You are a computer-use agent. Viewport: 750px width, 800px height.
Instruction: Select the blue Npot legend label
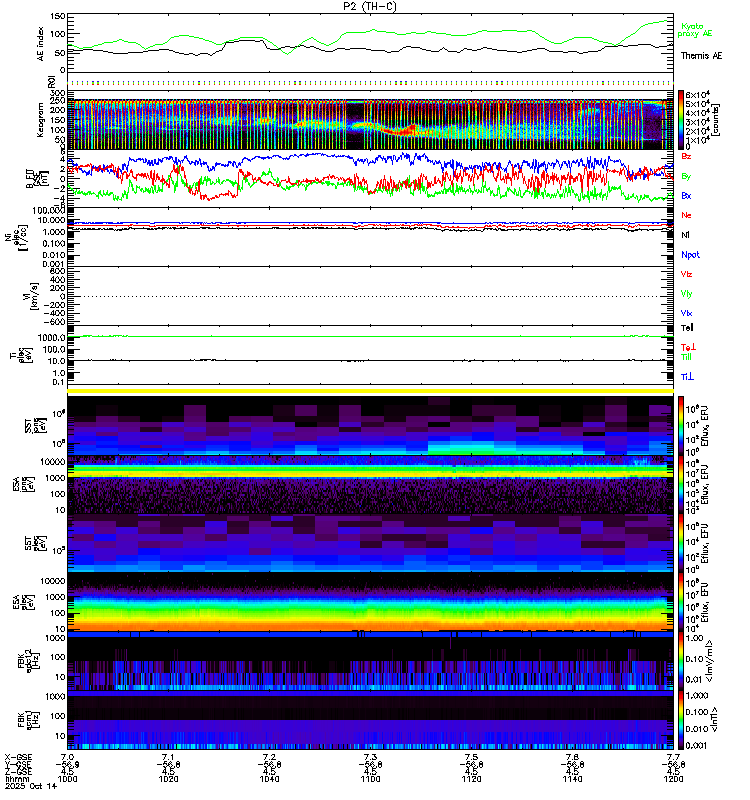click(690, 255)
